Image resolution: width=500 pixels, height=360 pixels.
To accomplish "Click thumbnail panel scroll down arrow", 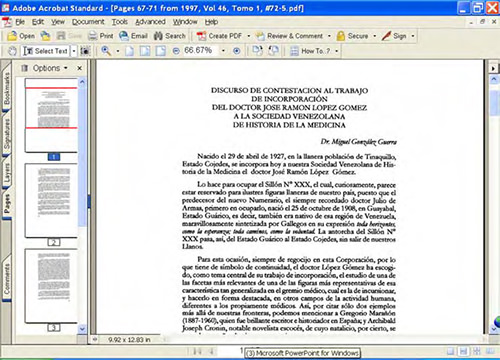I will (x=82, y=329).
